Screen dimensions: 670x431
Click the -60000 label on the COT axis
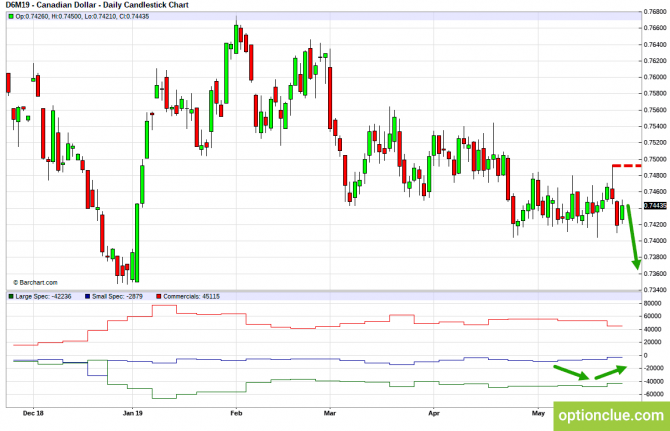(x=653, y=394)
